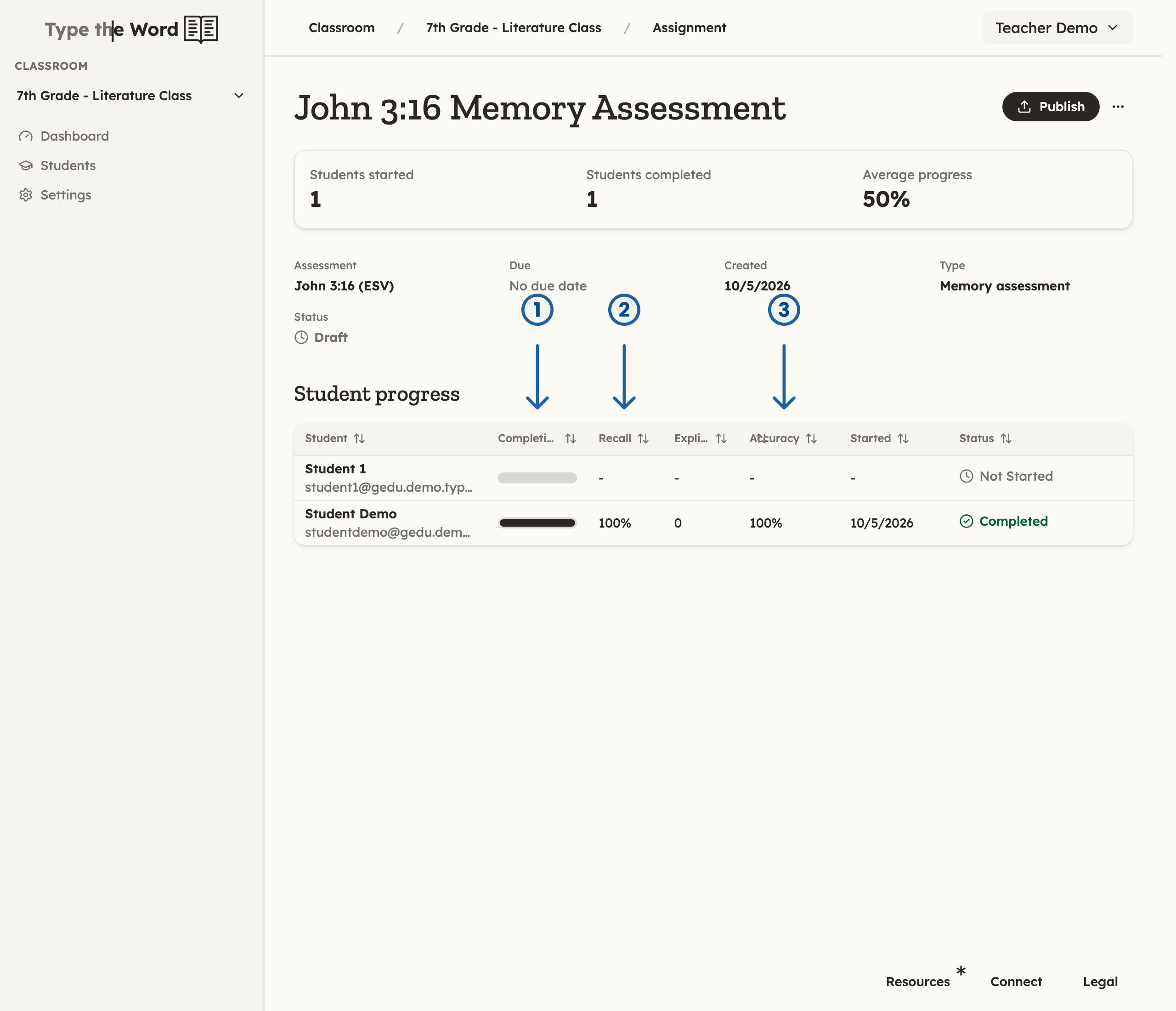Click Student Demo's full completion progress bar
1176x1011 pixels.
pos(537,523)
